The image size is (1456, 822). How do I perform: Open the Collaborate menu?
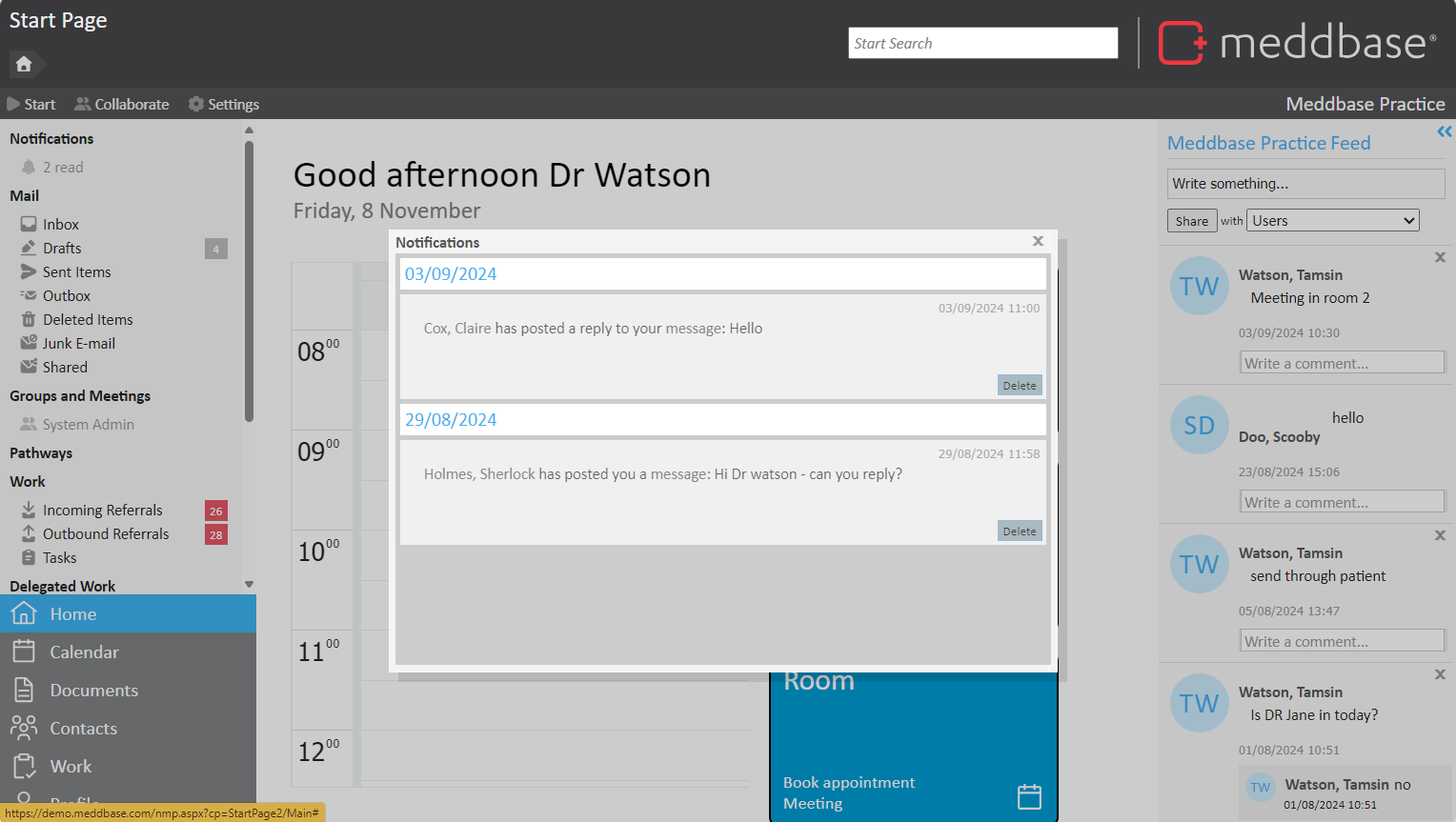click(122, 105)
